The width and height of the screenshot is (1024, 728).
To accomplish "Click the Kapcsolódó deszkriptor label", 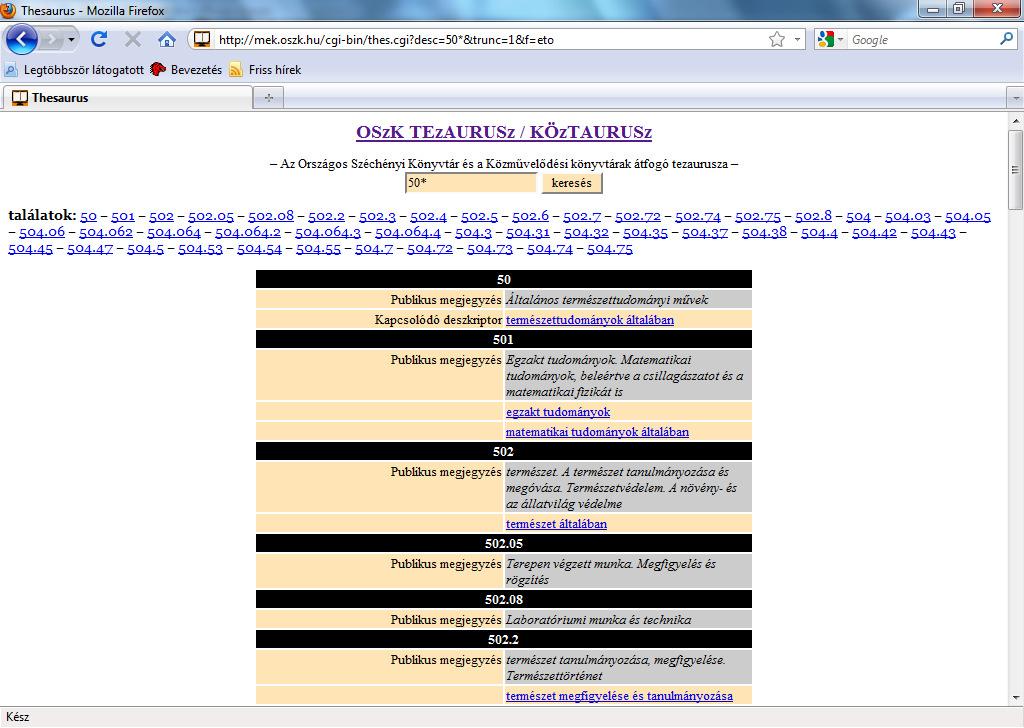I will [438, 320].
